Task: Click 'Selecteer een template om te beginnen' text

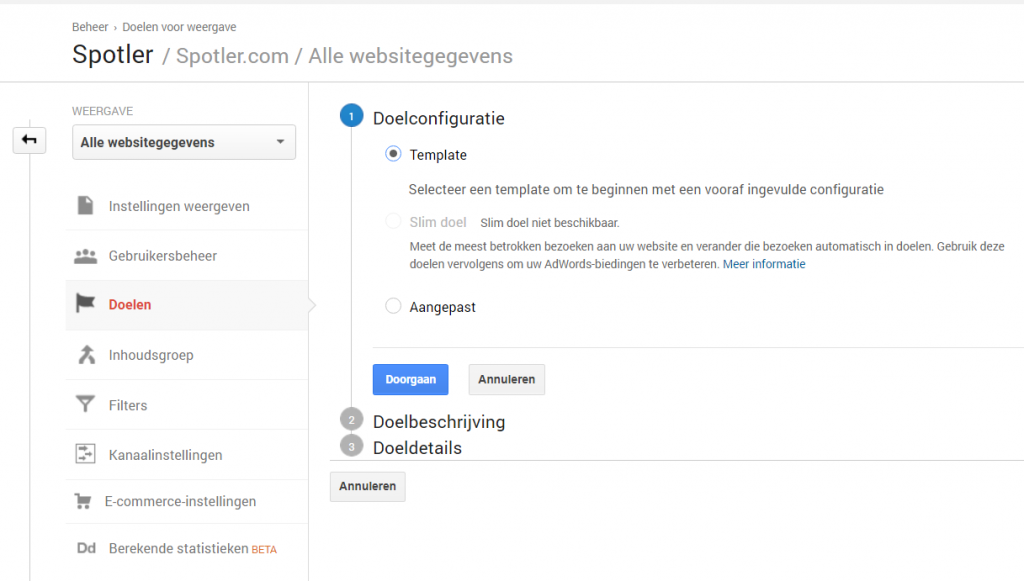Action: point(647,189)
